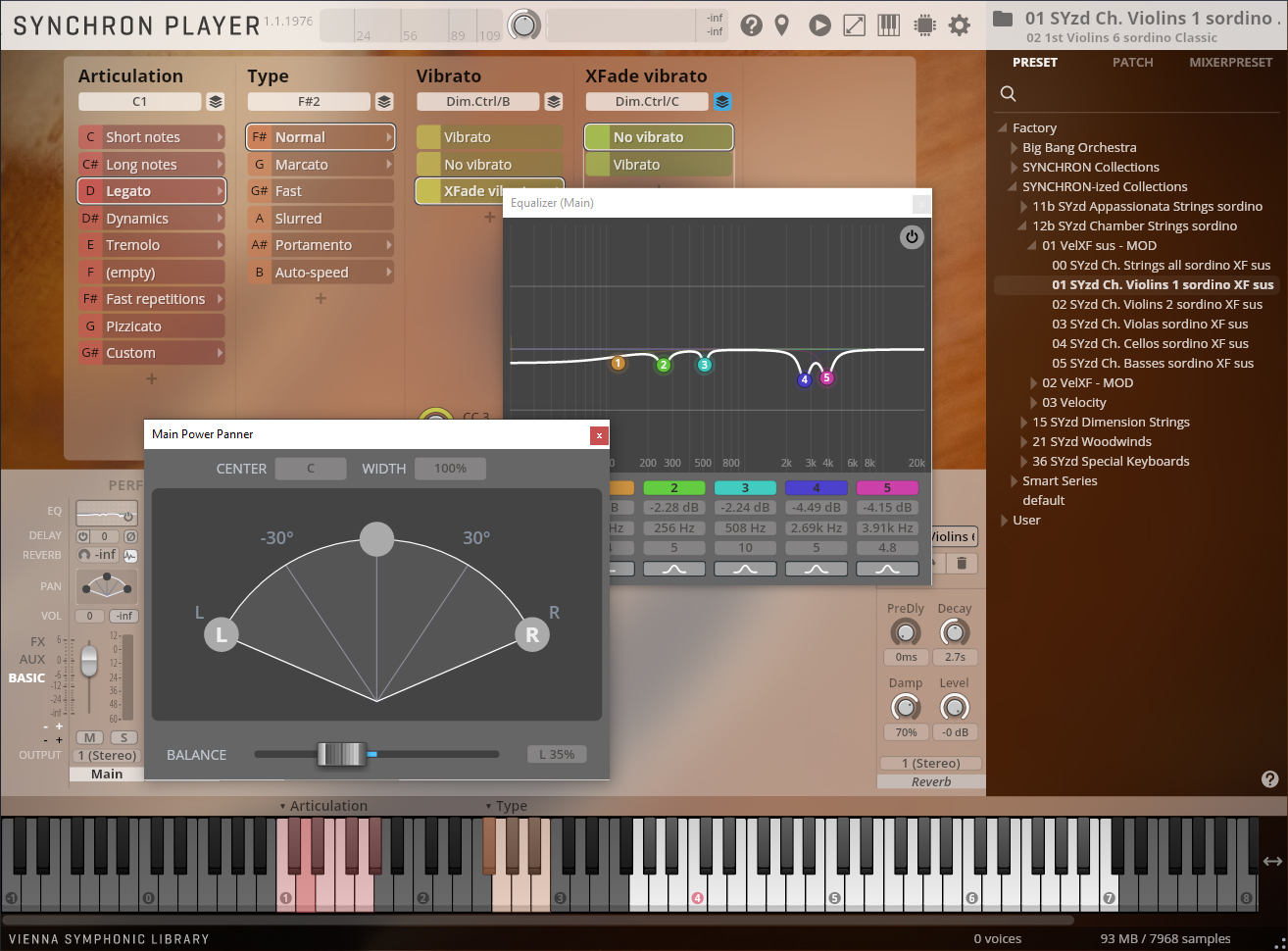
Task: Toggle delay power button in mixer strip
Action: [x=83, y=536]
